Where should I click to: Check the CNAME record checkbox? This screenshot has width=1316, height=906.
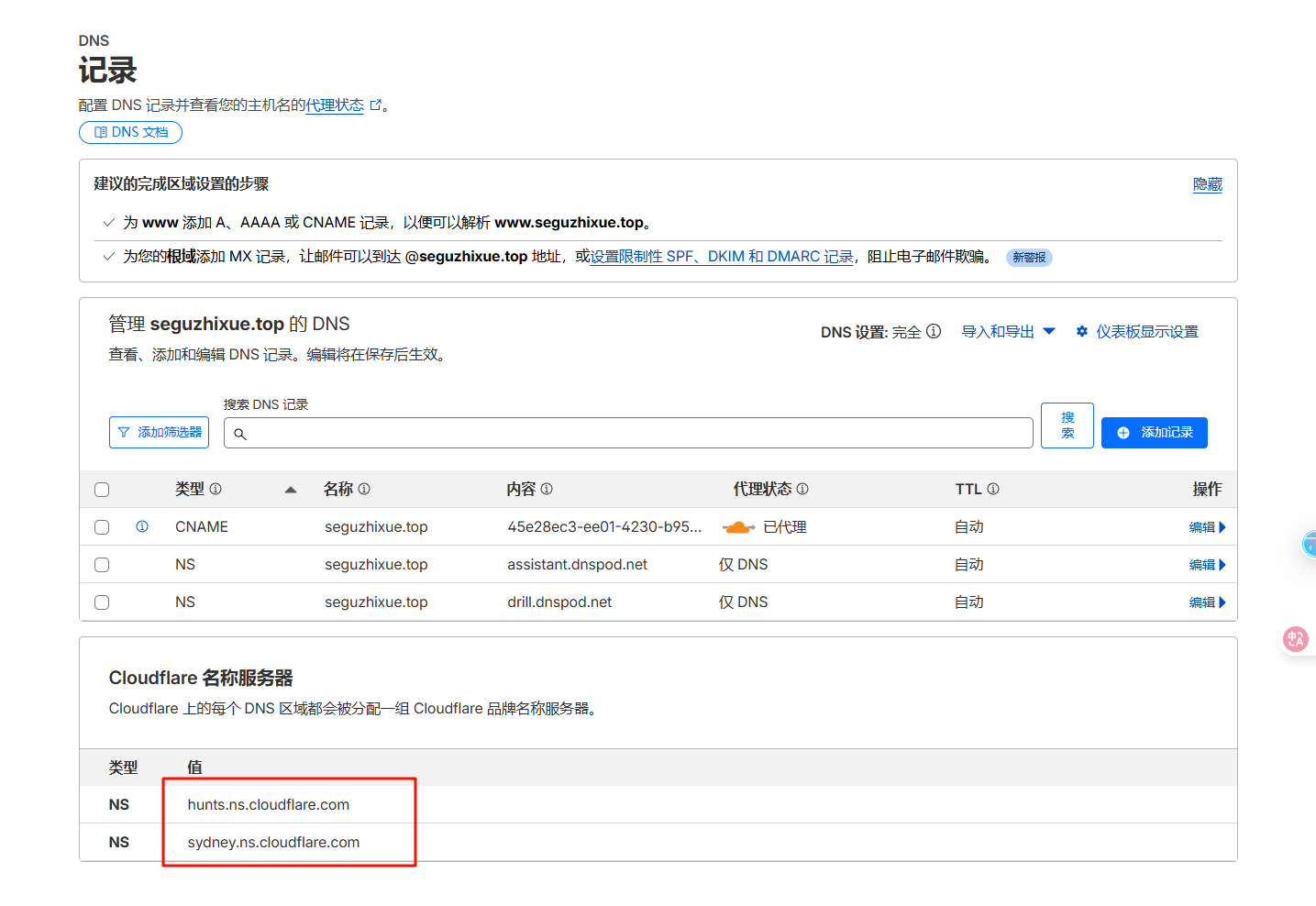pyautogui.click(x=102, y=527)
